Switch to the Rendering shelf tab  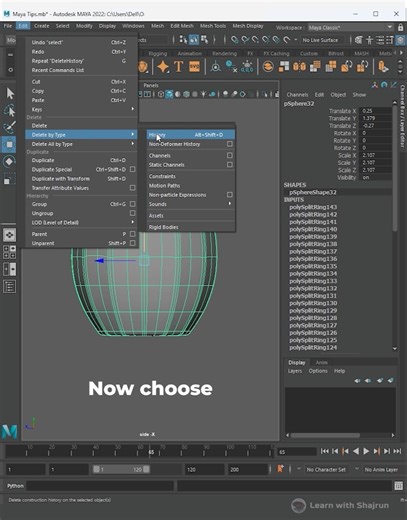[224, 53]
